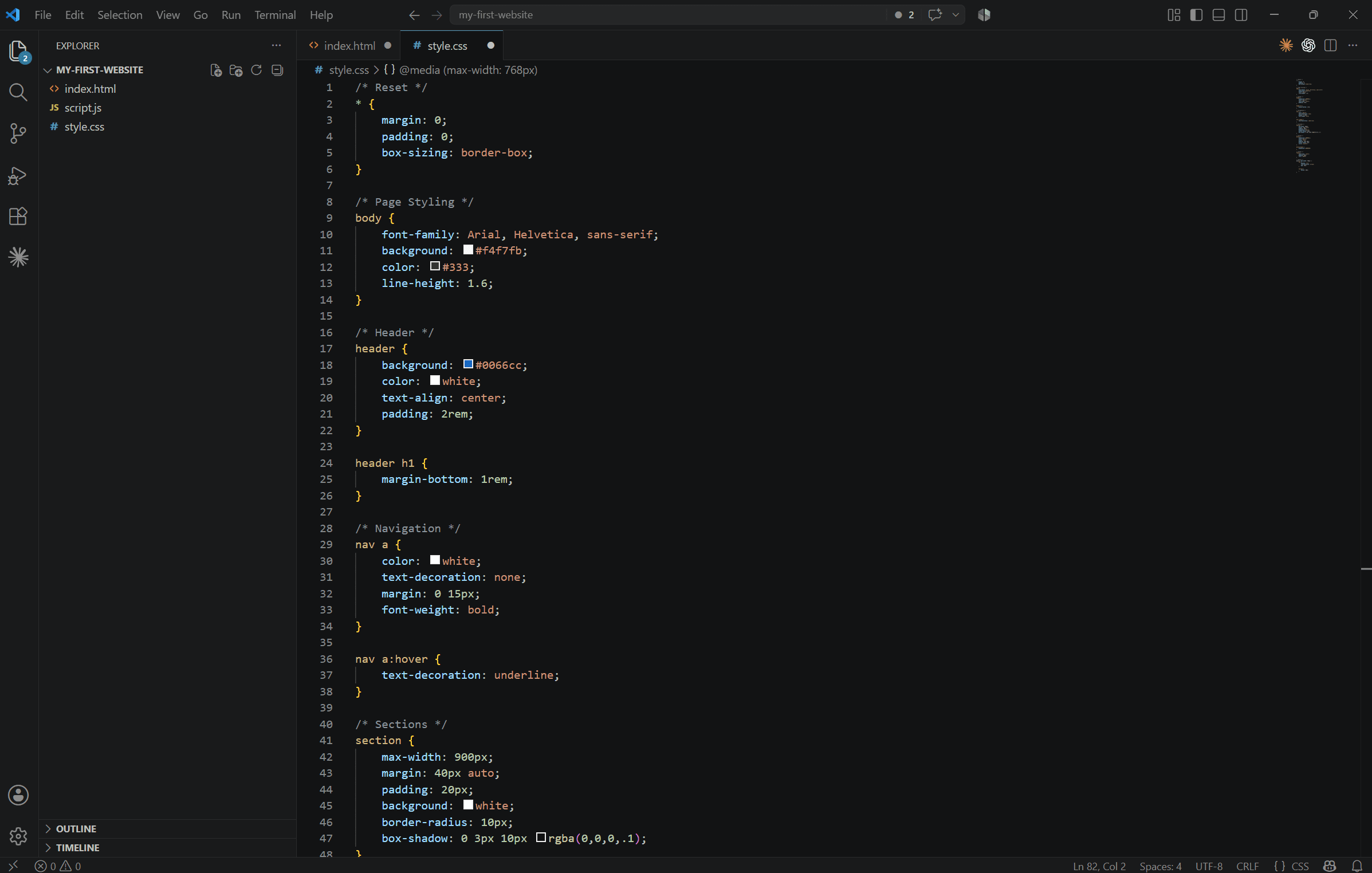Change file encoding UTF-8
Image resolution: width=1372 pixels, height=873 pixels.
(x=1209, y=866)
